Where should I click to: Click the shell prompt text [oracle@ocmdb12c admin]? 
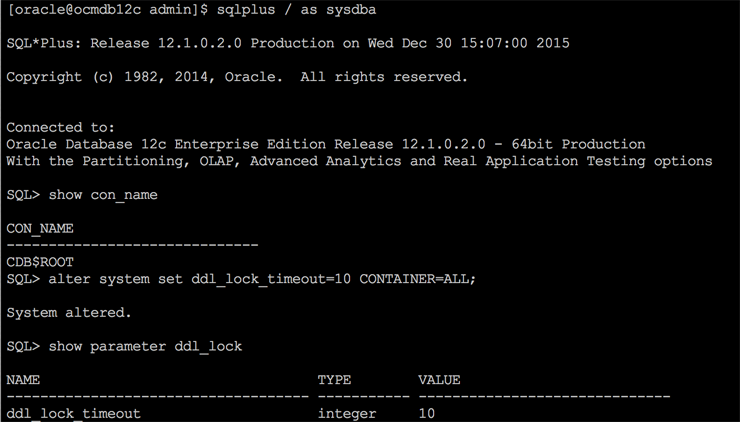click(x=95, y=9)
